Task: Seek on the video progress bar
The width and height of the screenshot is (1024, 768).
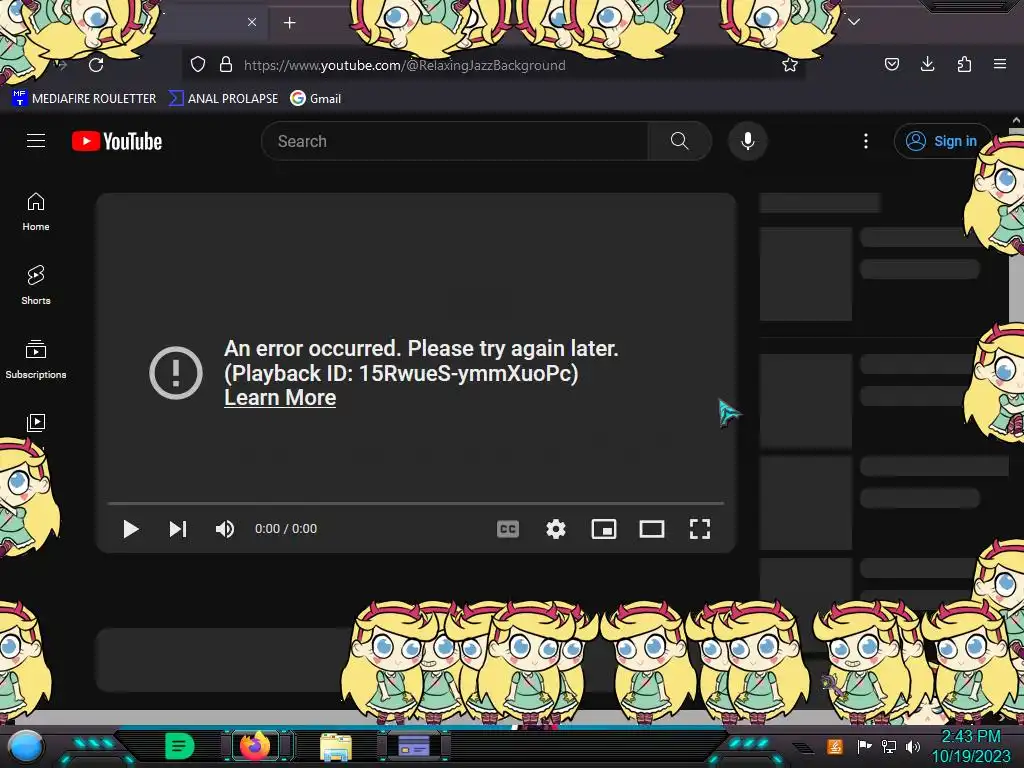Action: pyautogui.click(x=416, y=504)
